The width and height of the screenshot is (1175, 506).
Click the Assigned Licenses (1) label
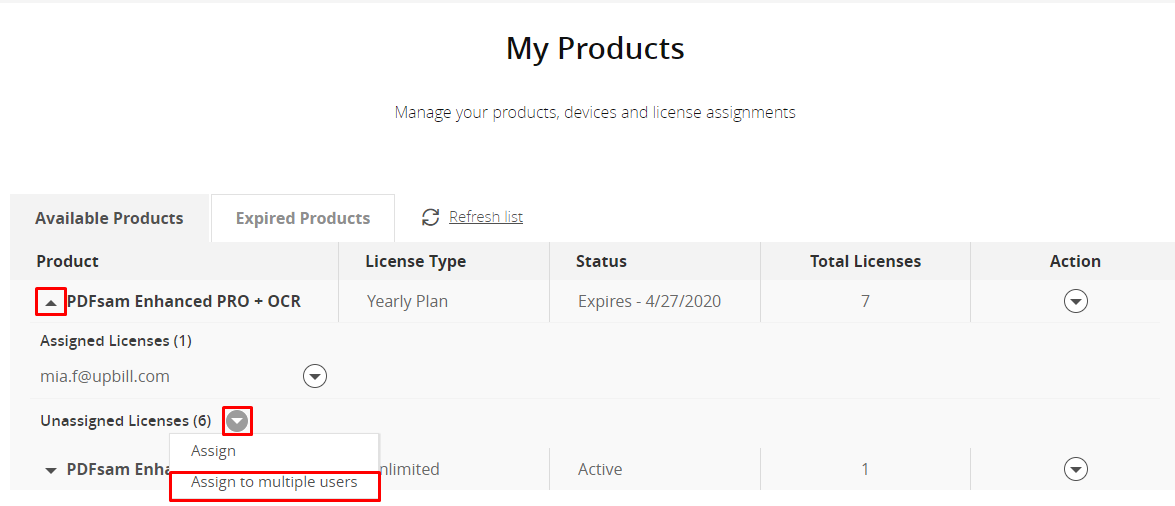pyautogui.click(x=116, y=341)
